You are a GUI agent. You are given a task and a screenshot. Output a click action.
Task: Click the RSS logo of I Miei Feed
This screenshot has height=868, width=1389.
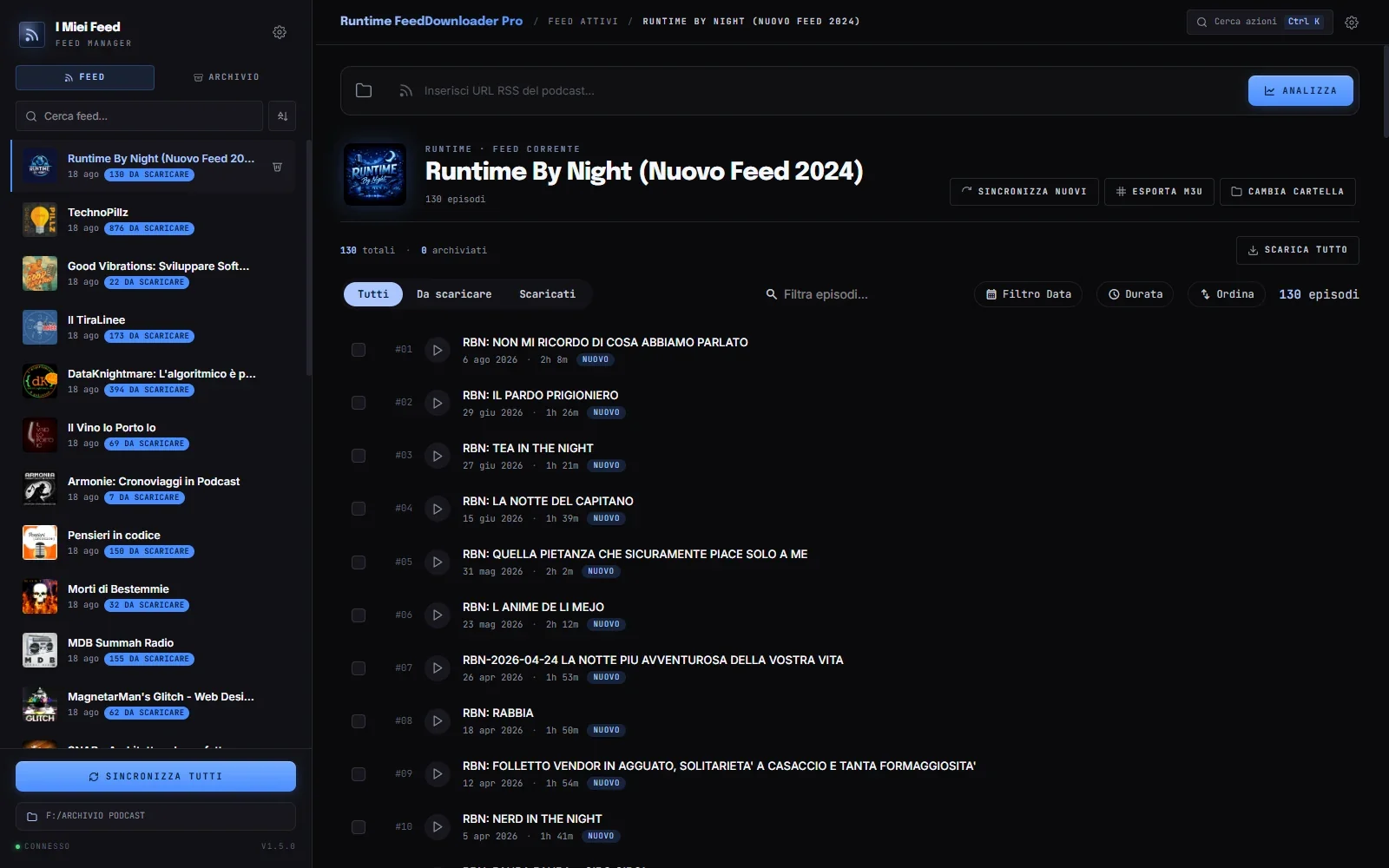pos(32,34)
